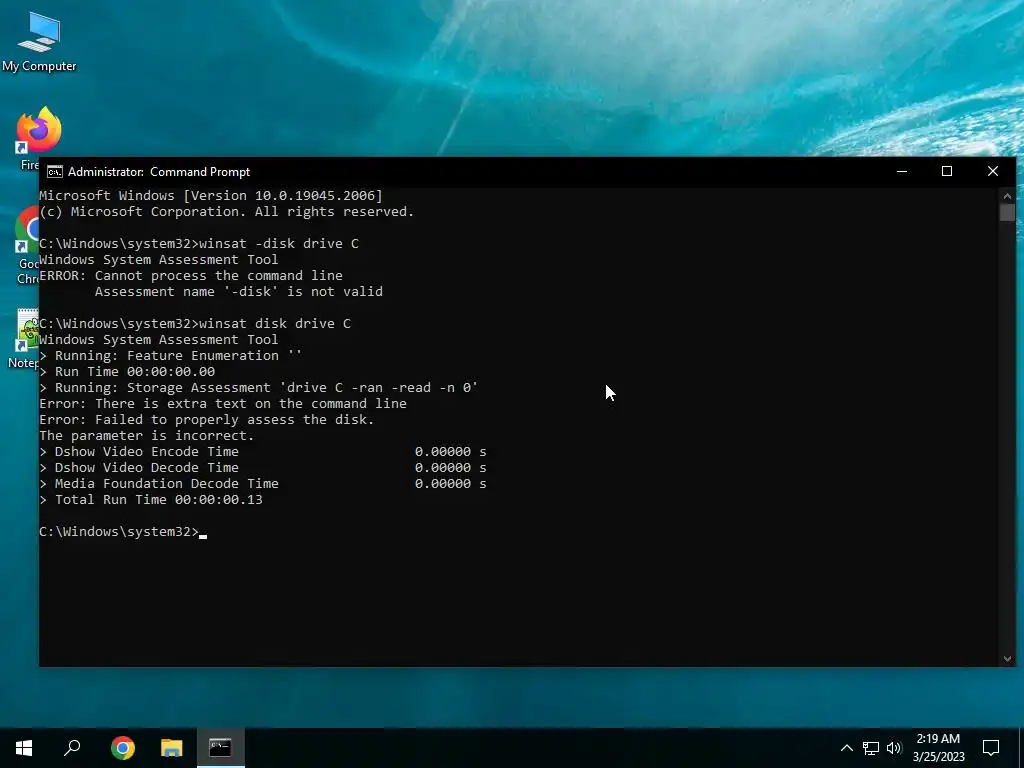This screenshot has height=768, width=1024.
Task: Show hidden system tray icons
Action: (846, 748)
